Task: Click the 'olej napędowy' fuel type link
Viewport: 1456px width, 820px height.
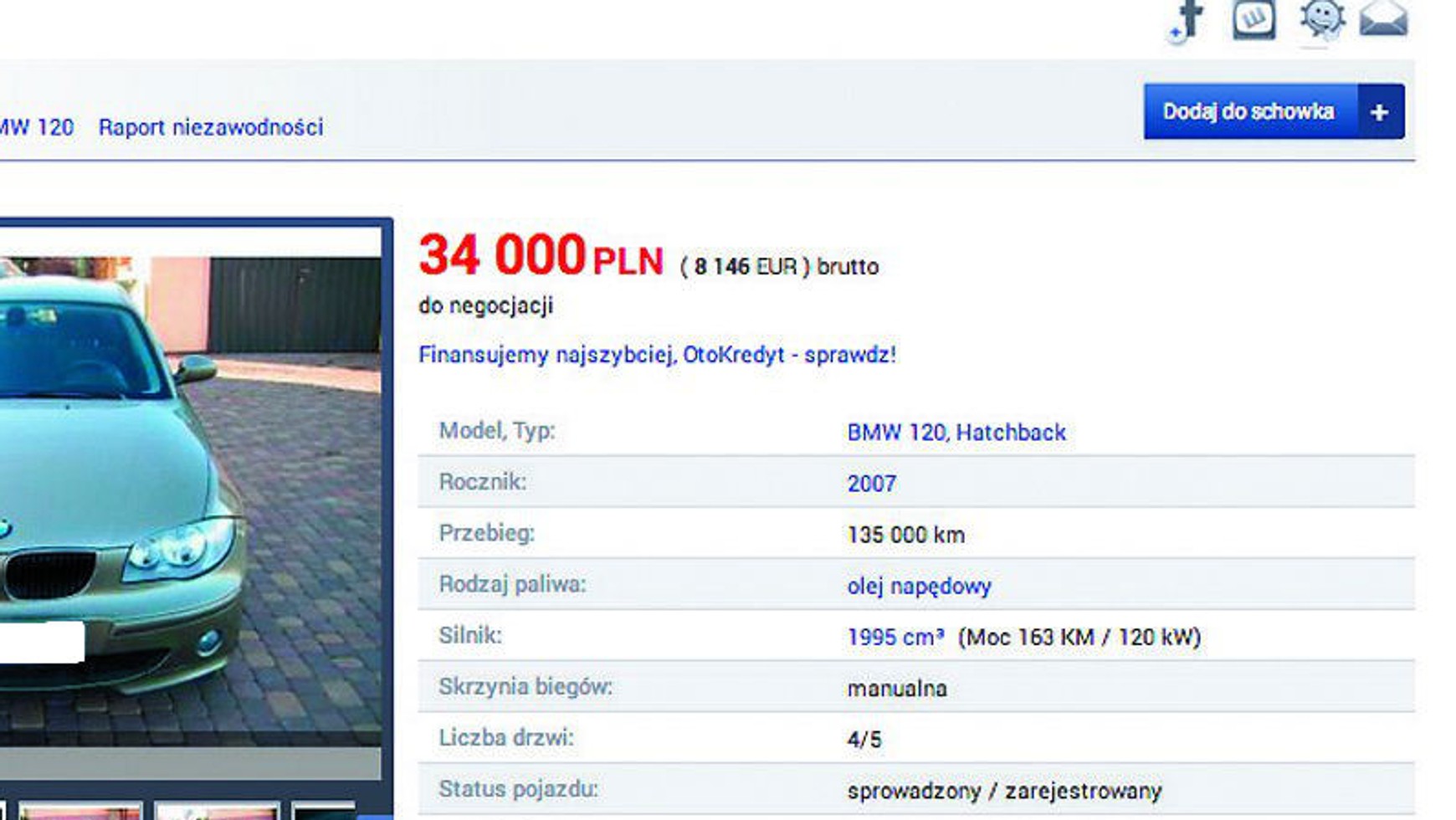Action: [x=919, y=586]
